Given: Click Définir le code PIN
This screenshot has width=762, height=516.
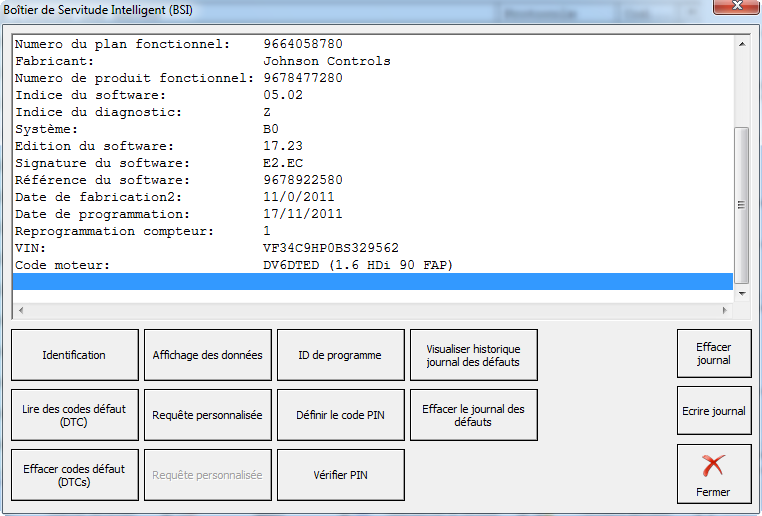Looking at the screenshot, I should [340, 415].
